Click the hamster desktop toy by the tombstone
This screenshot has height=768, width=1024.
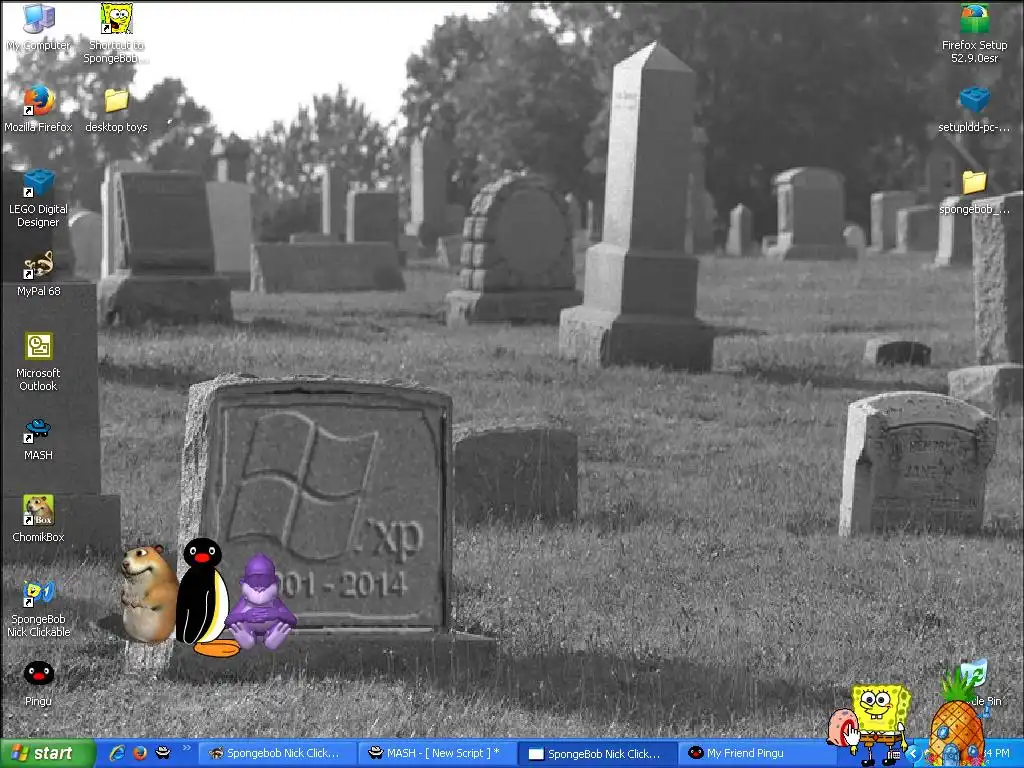(149, 593)
